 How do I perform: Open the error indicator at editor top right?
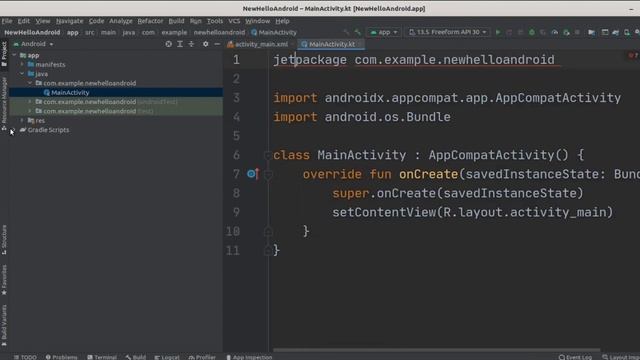[633, 55]
